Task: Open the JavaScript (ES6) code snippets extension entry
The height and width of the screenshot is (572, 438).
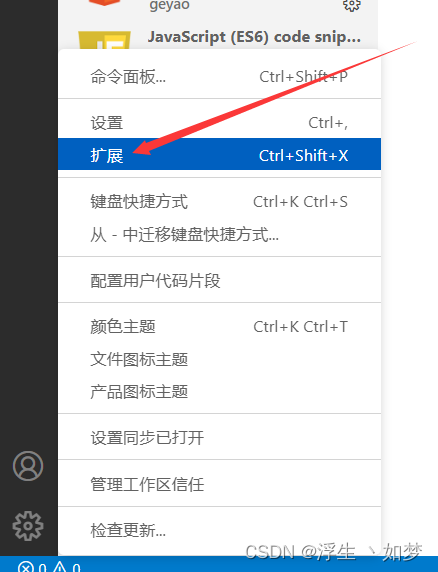Action: click(254, 37)
